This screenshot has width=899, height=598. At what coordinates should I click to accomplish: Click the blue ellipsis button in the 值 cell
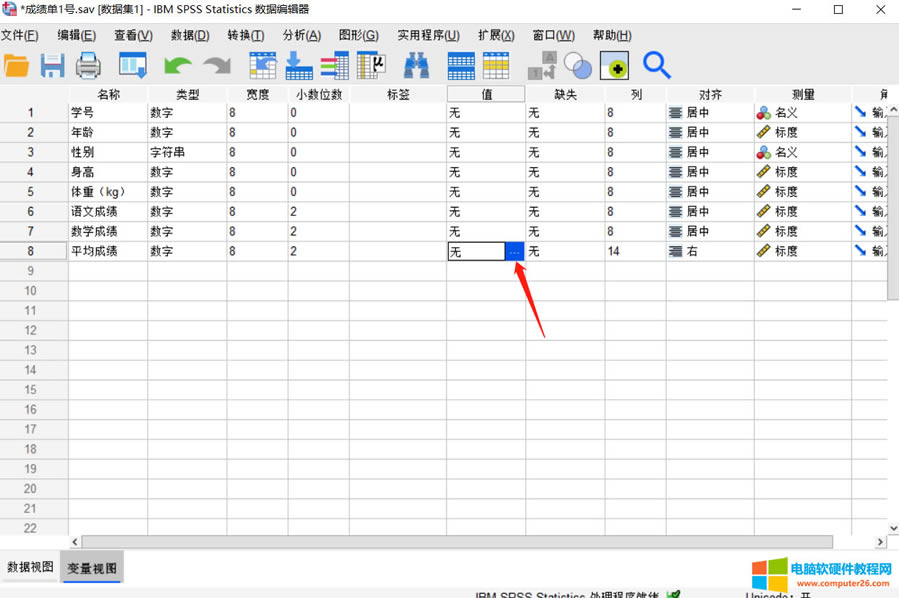(515, 252)
